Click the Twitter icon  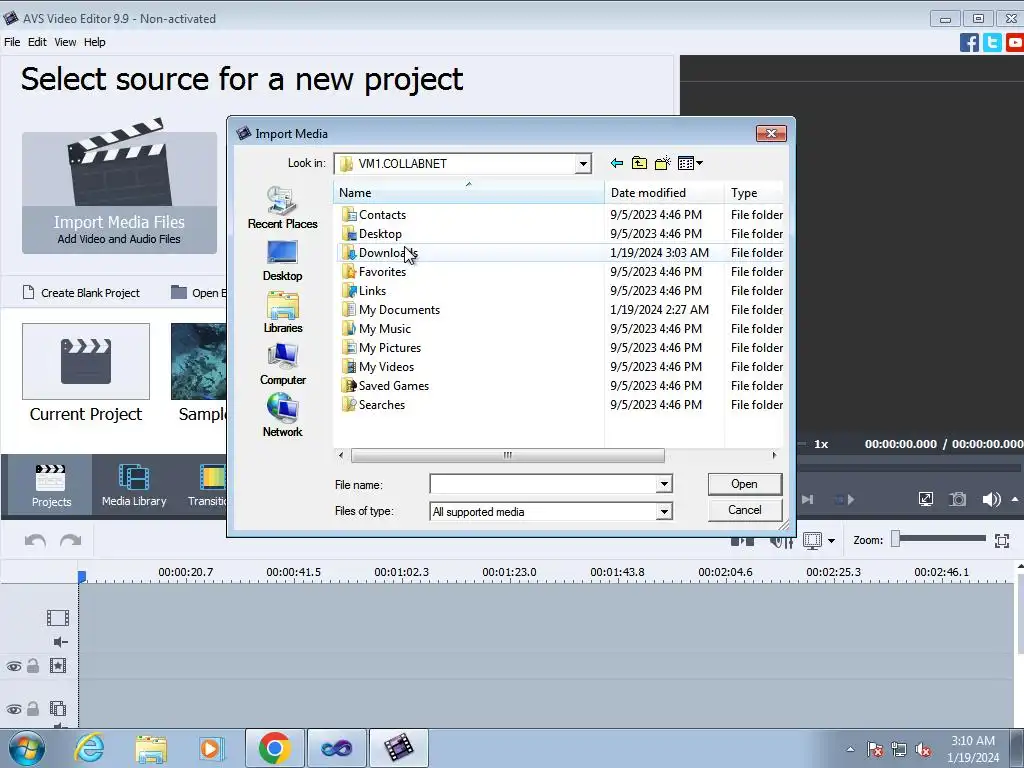992,43
